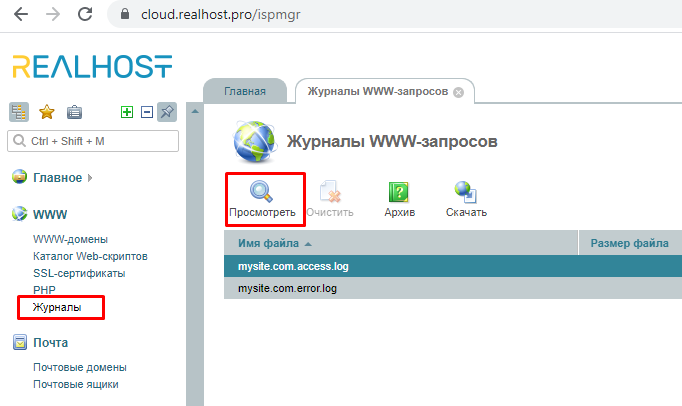Open the Журналы menu item

click(57, 307)
